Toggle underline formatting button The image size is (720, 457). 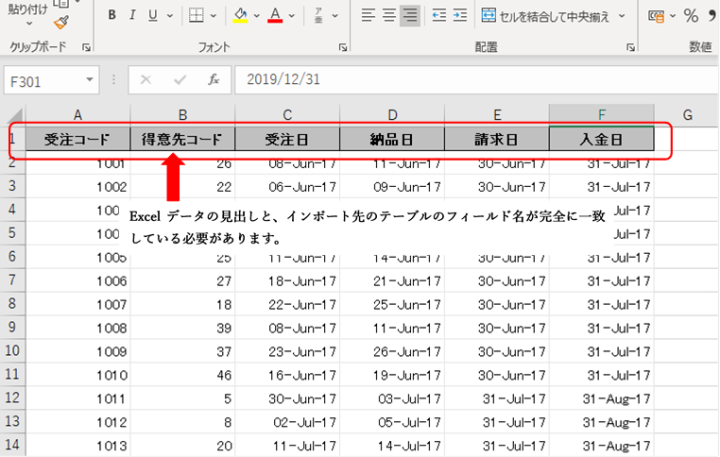153,16
